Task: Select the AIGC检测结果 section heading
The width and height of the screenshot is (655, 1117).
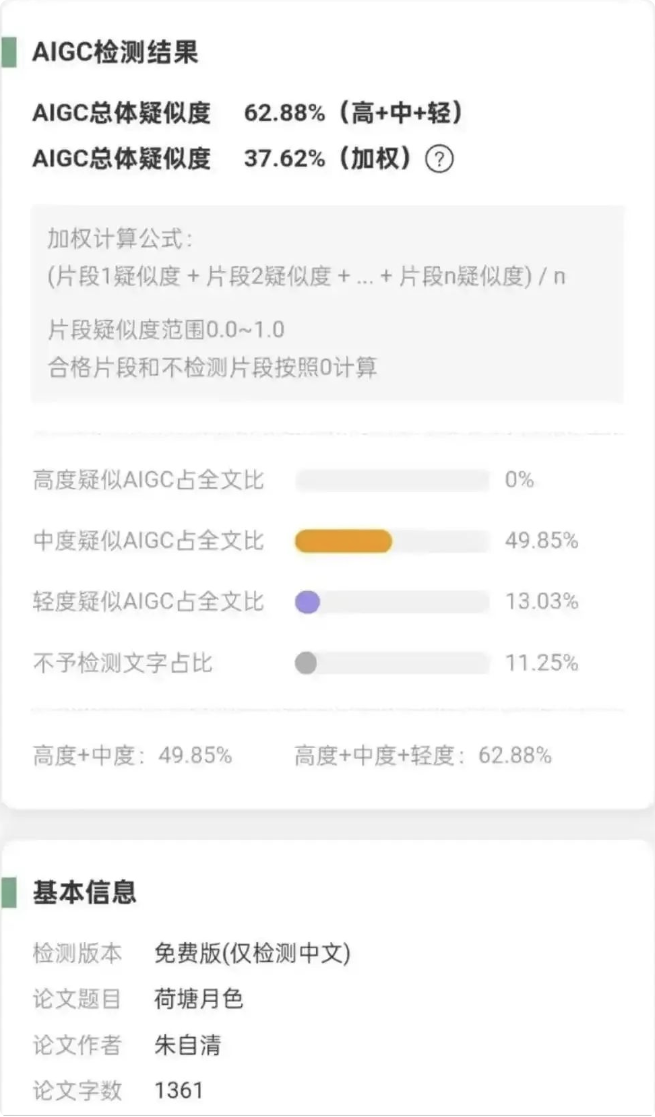Action: pyautogui.click(x=115, y=53)
